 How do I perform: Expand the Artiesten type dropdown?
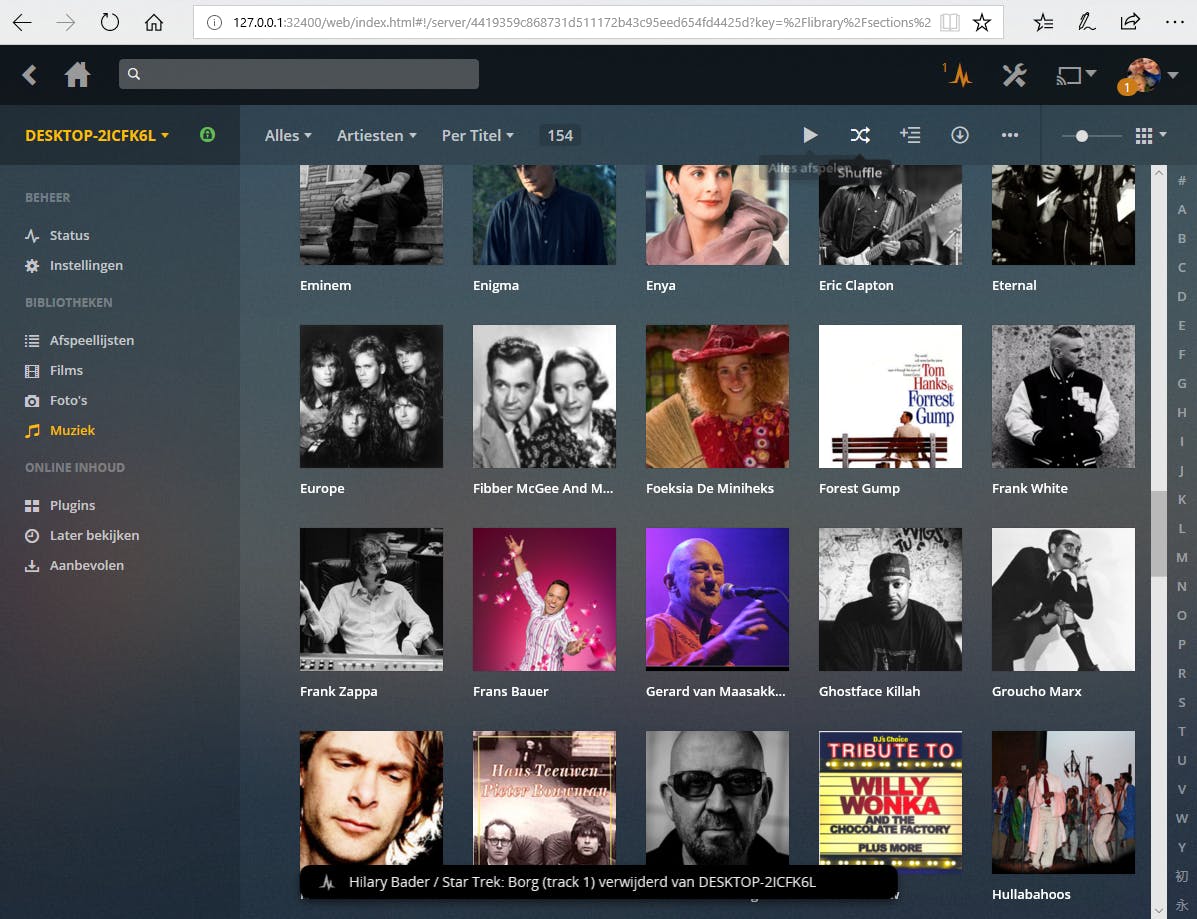(x=377, y=135)
